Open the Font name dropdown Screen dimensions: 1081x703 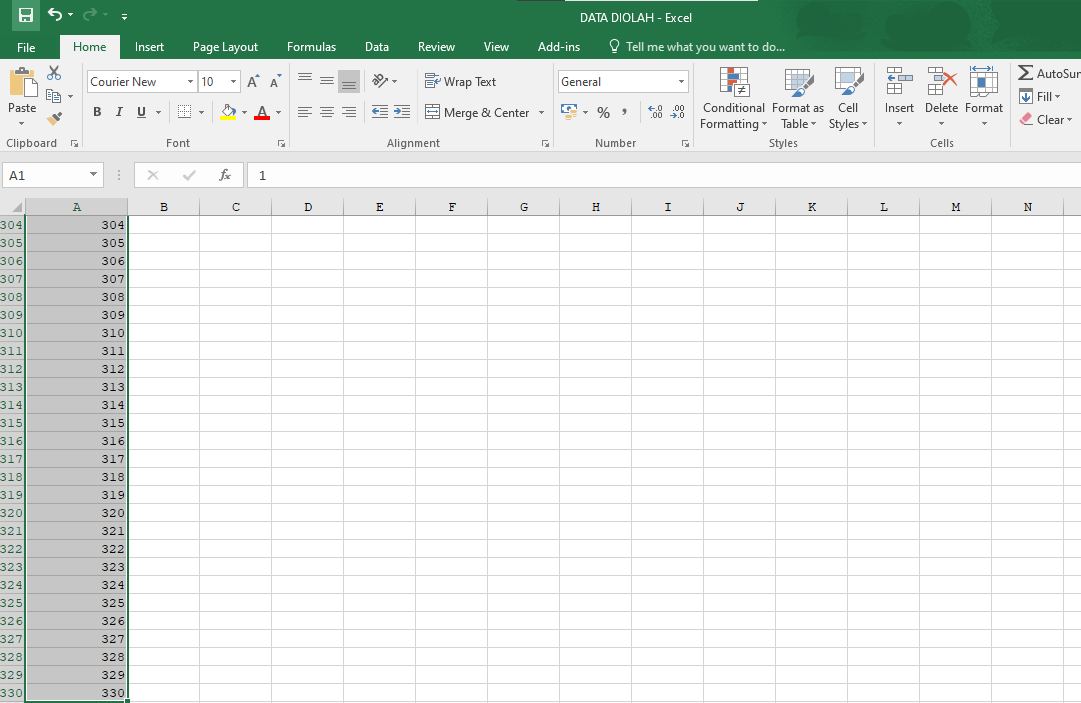(x=190, y=82)
